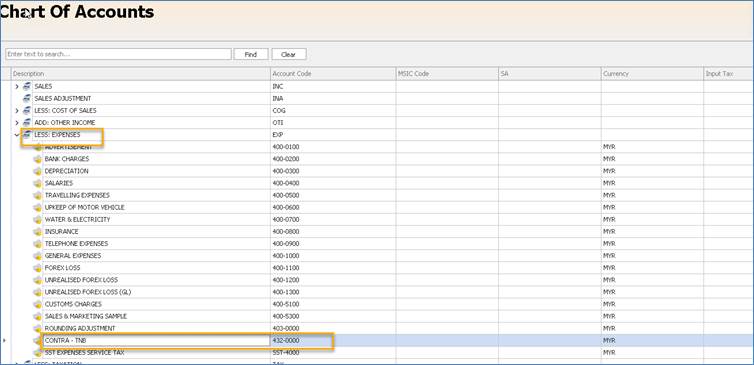Click the INC account code cell
754x365 pixels.
[x=277, y=87]
